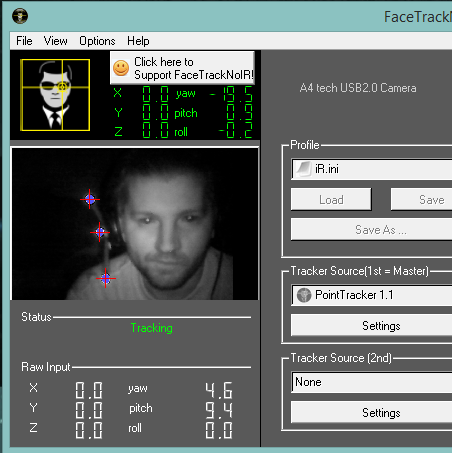Open the File menu
This screenshot has width=452, height=453.
coord(24,41)
